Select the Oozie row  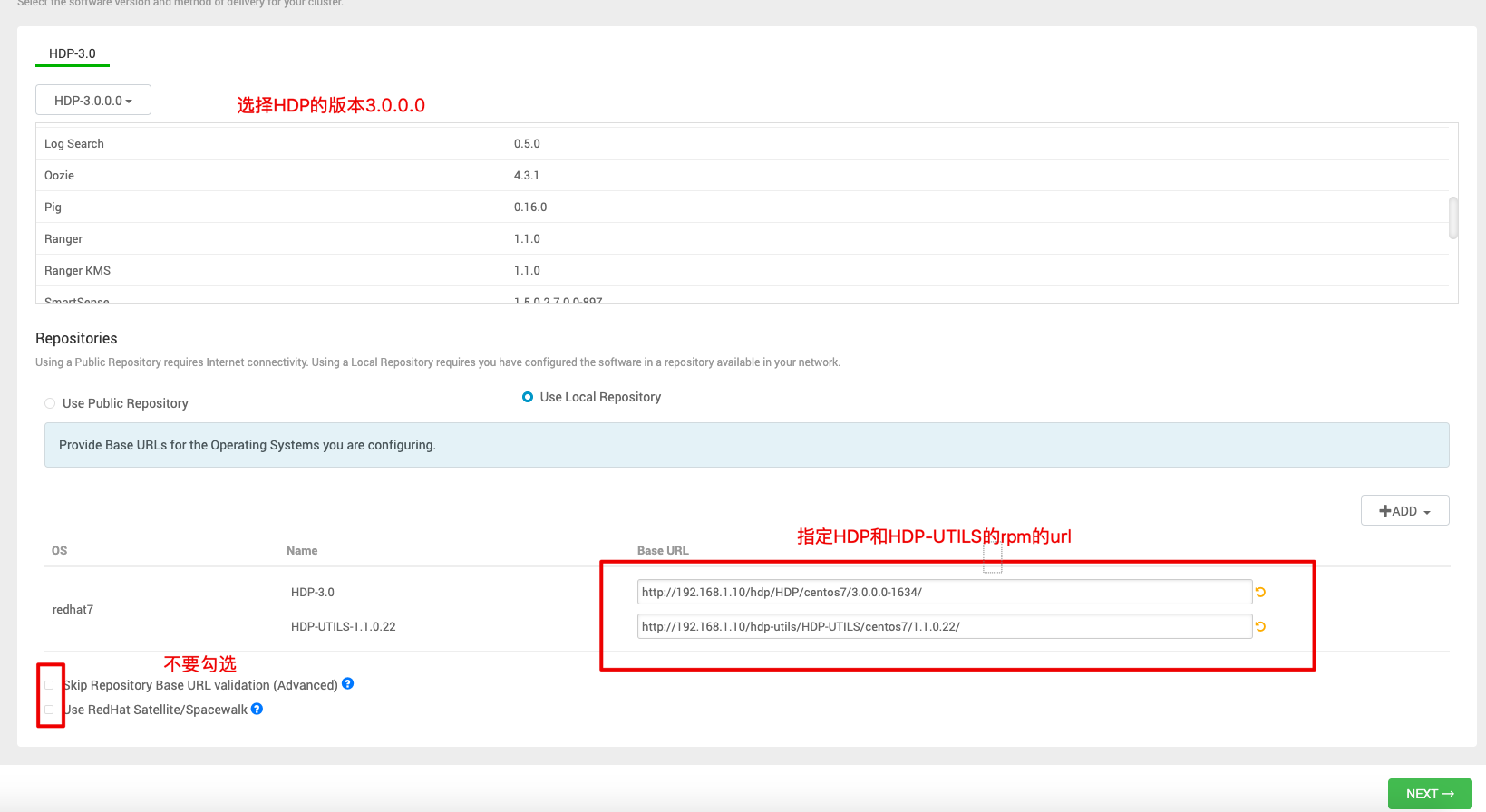coord(742,175)
